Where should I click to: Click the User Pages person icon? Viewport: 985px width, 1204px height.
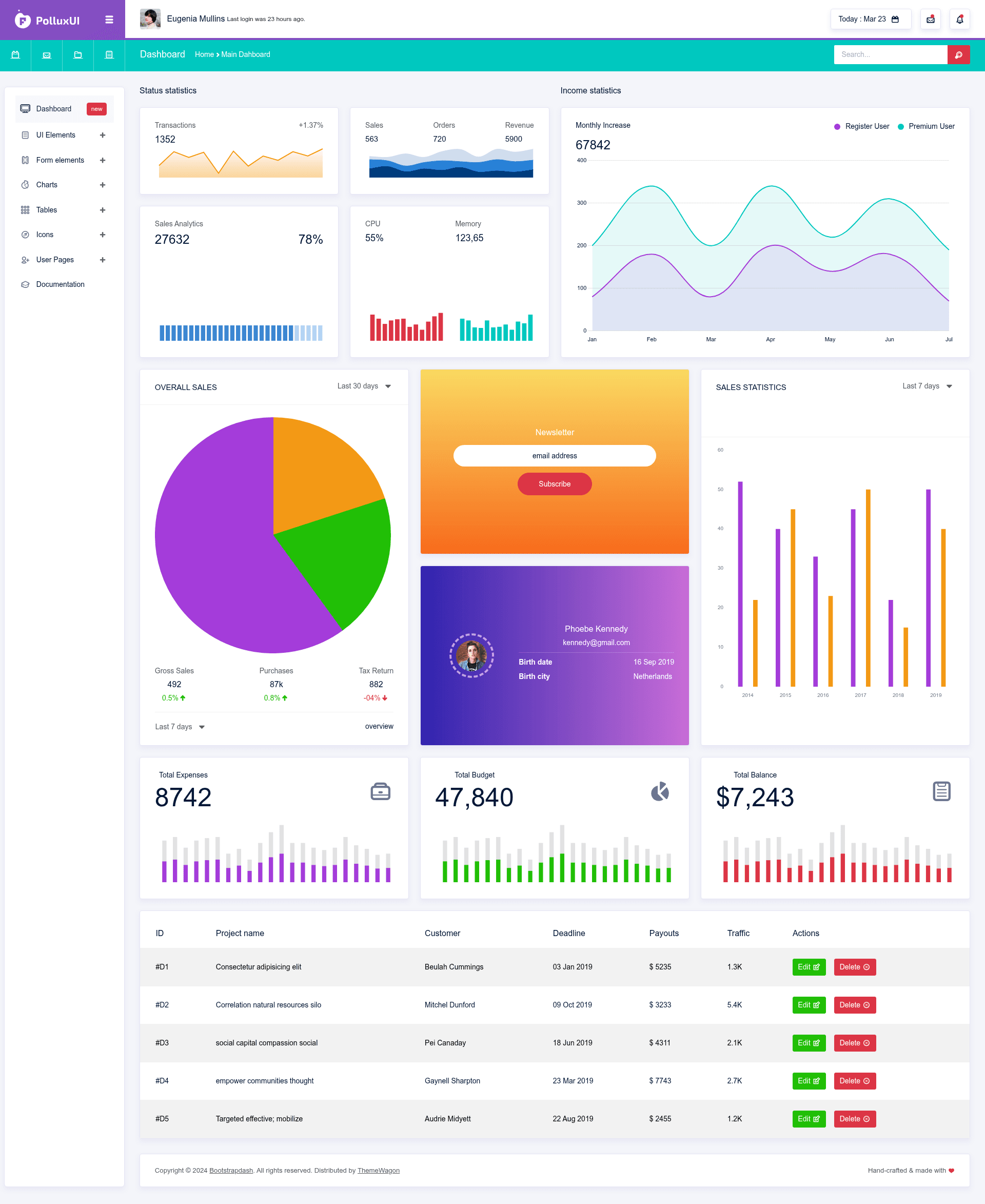25,260
